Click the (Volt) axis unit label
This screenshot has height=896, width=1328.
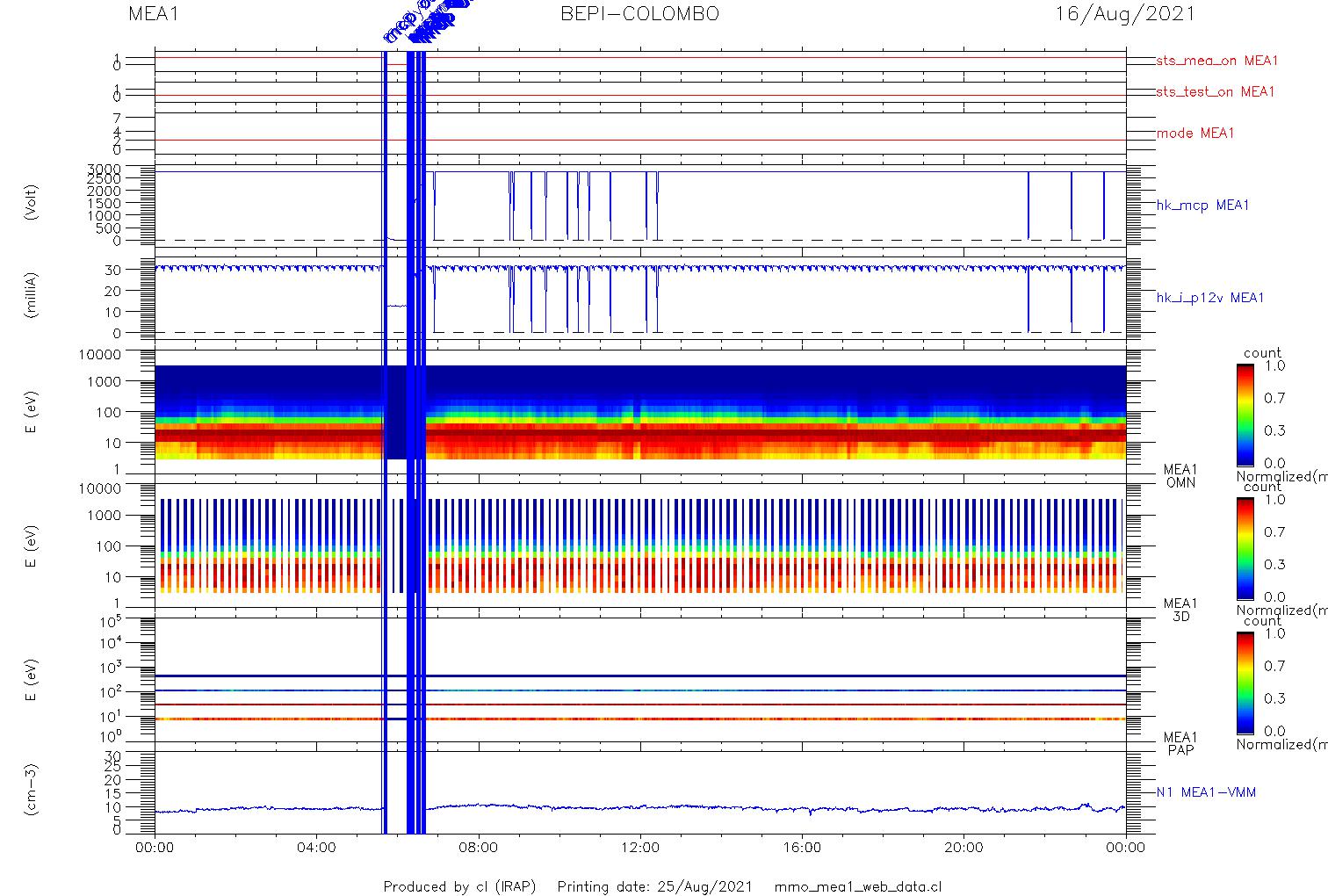(32, 203)
